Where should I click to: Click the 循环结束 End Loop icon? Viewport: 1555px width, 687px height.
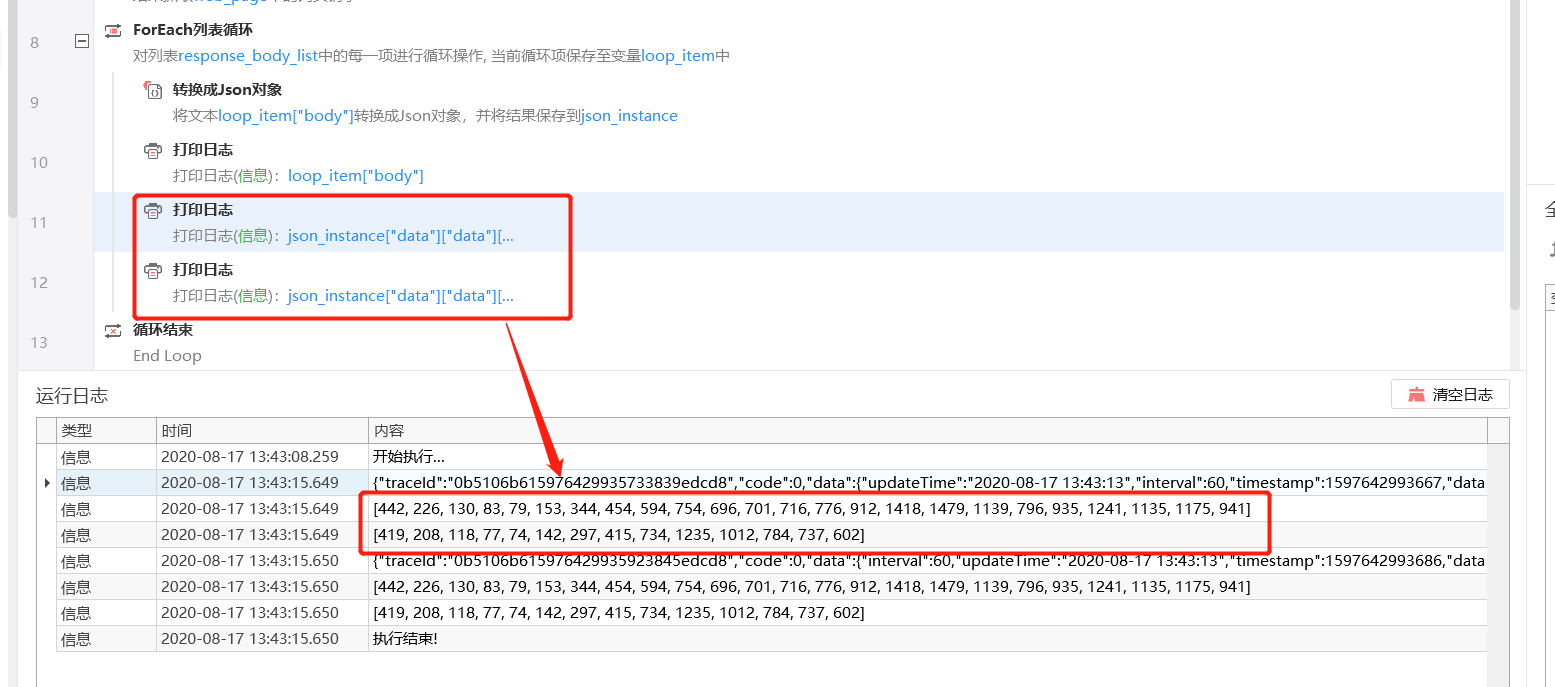(113, 330)
